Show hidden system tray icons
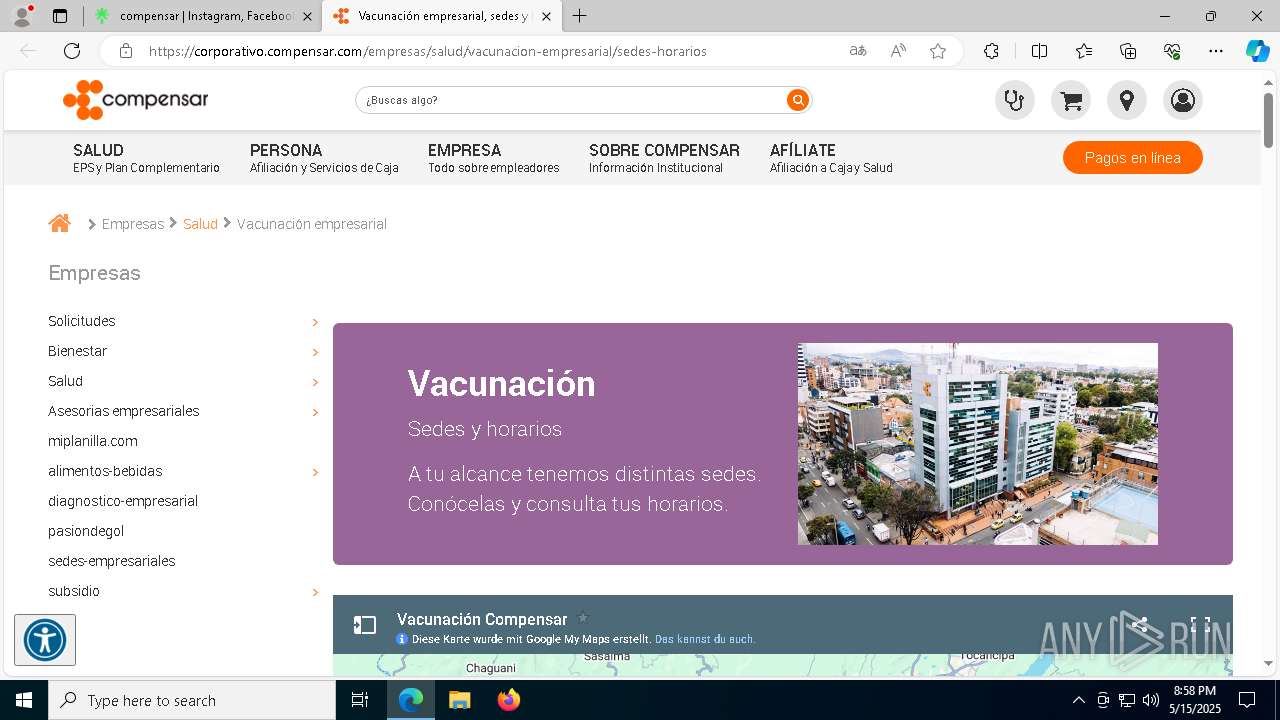 point(1078,700)
